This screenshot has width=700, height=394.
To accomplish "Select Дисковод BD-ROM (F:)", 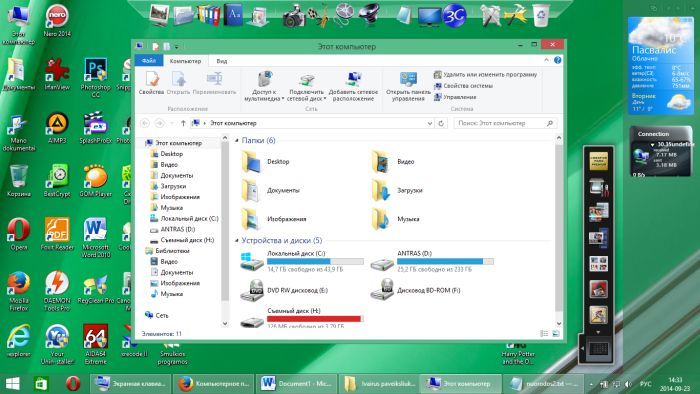I will point(415,290).
